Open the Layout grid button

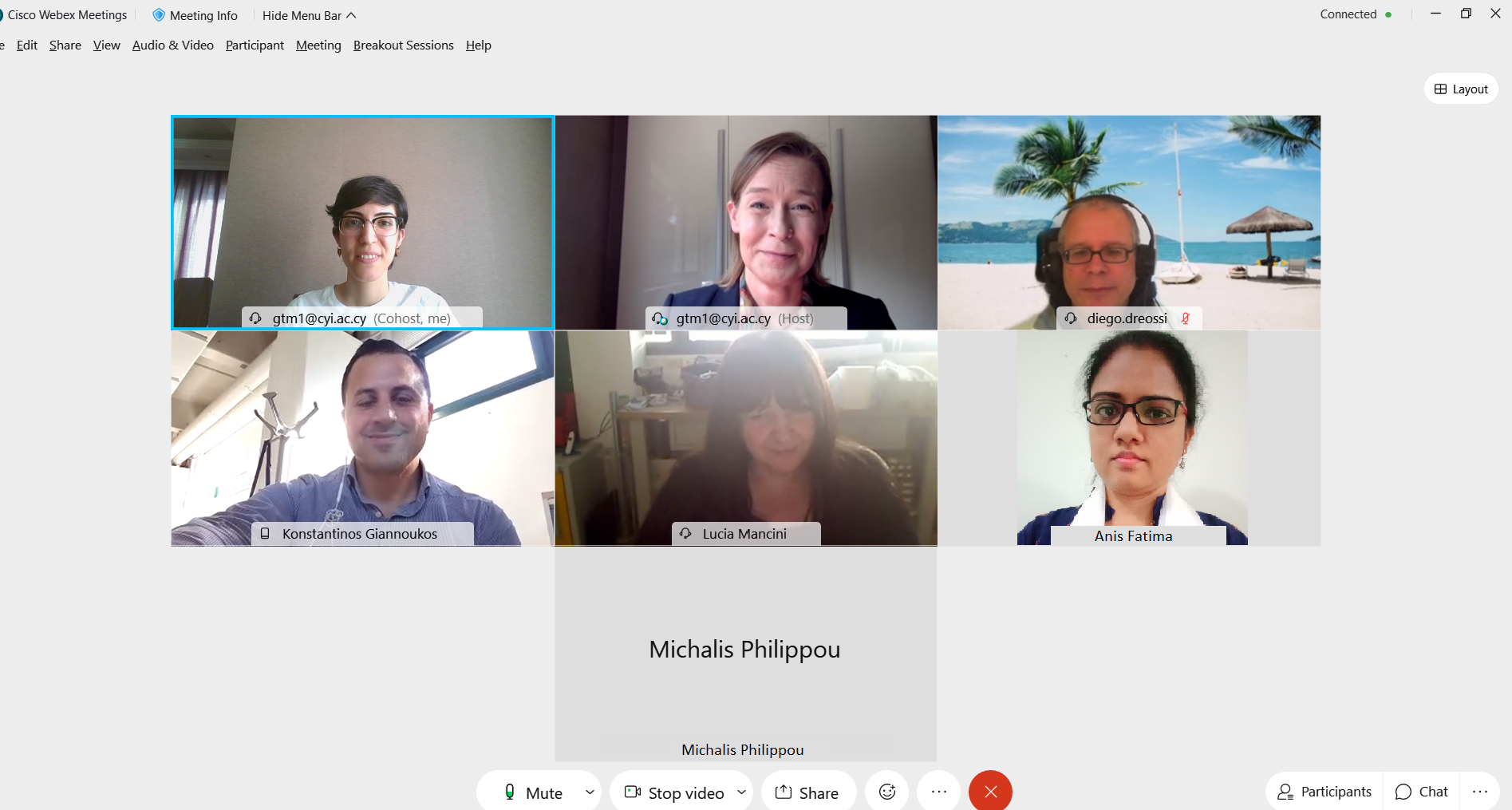point(1461,89)
